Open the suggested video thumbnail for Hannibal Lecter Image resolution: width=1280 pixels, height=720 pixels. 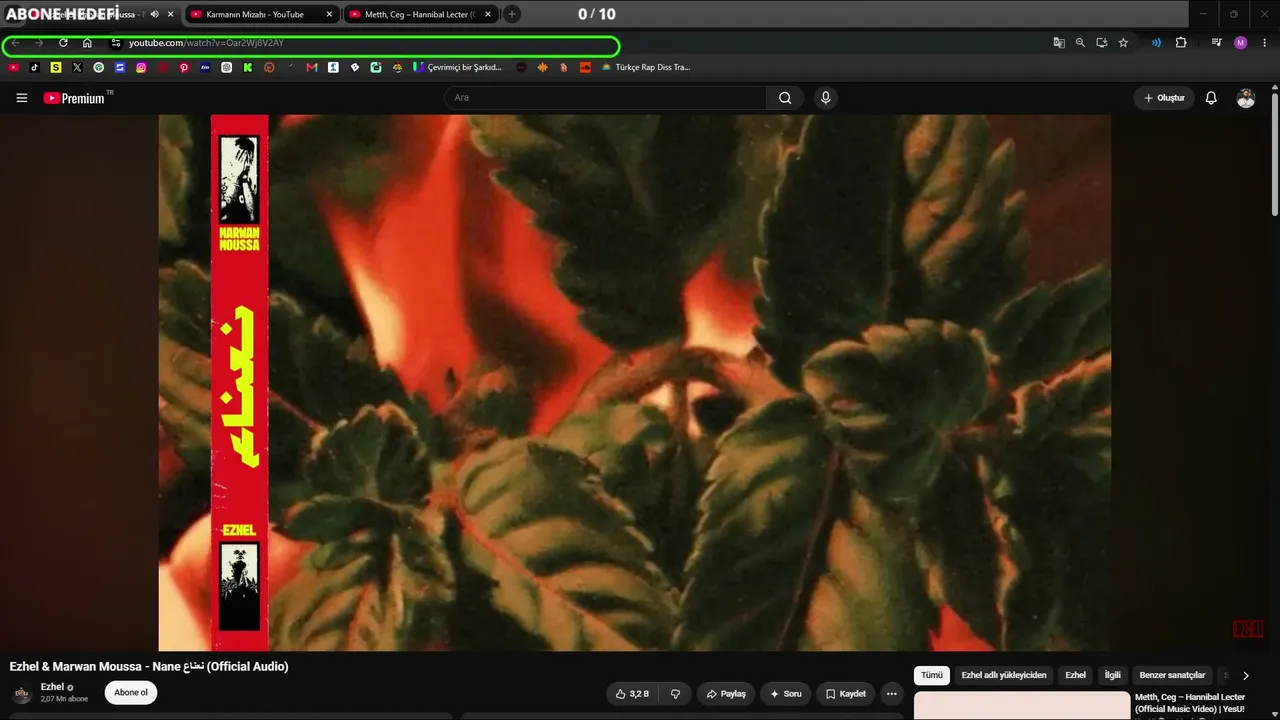click(1022, 706)
